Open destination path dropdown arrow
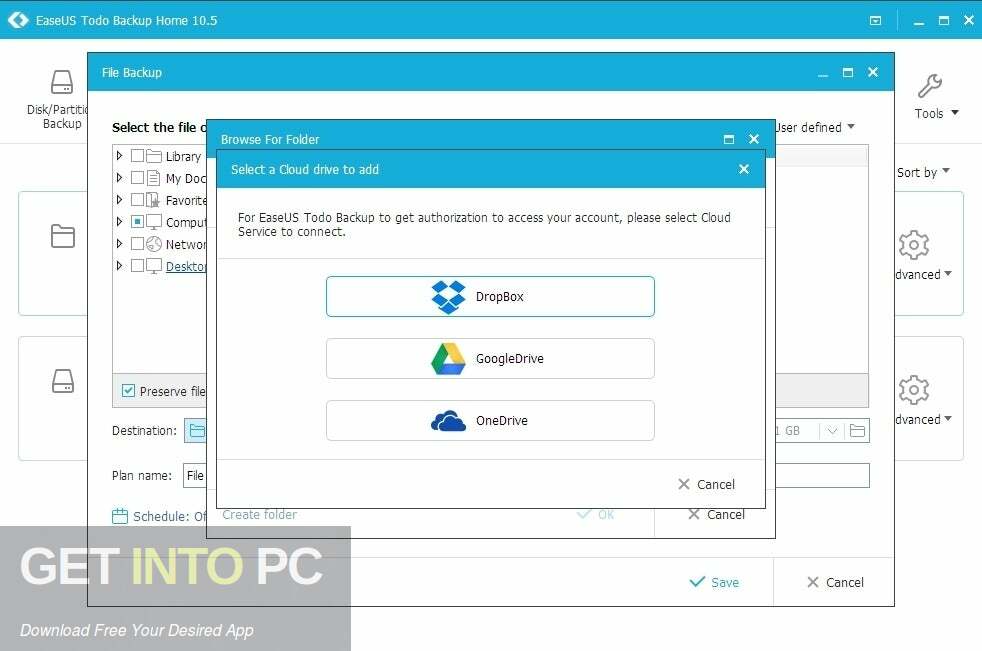This screenshot has width=982, height=651. (832, 430)
